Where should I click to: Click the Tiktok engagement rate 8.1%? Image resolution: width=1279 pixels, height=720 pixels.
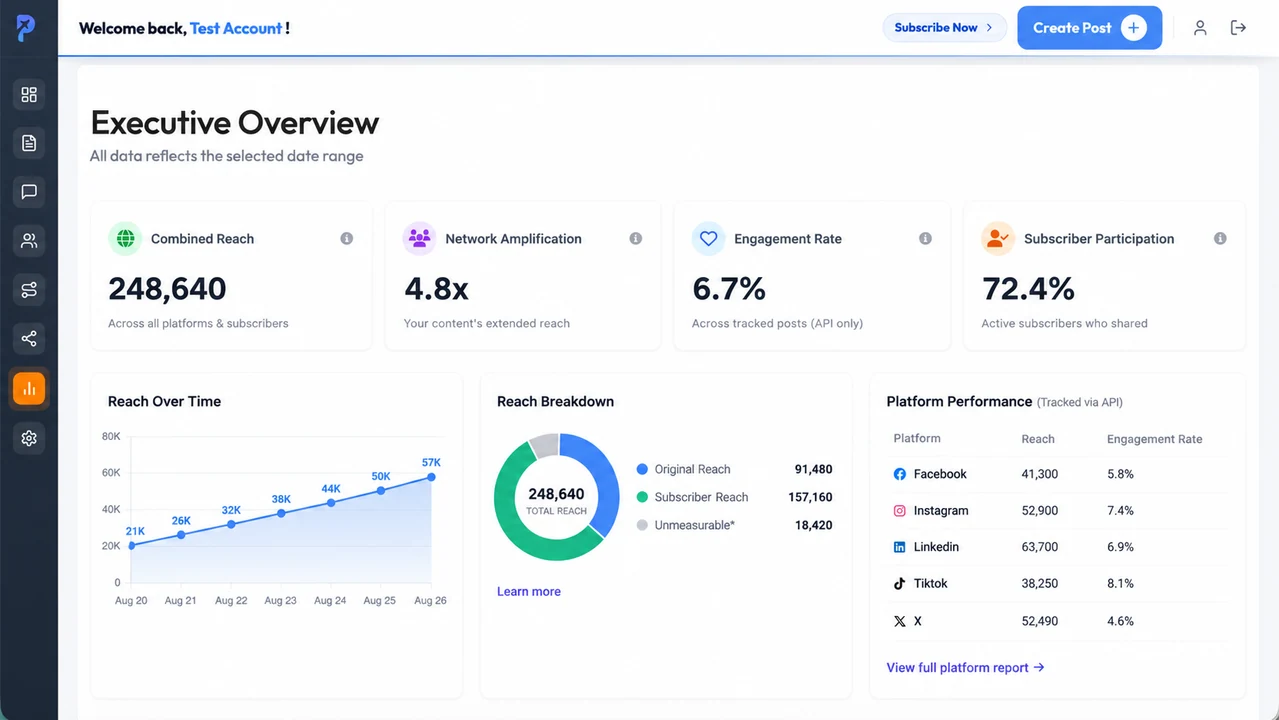(1120, 583)
